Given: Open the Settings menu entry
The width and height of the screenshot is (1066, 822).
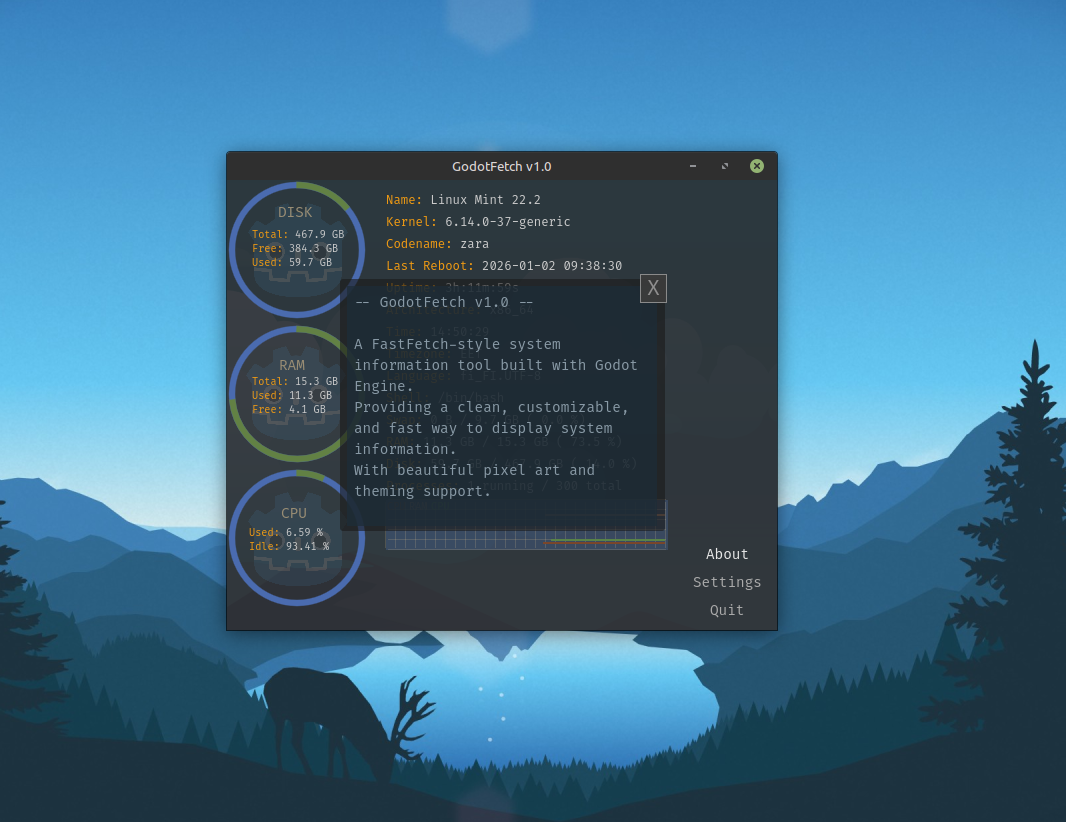Looking at the screenshot, I should pyautogui.click(x=727, y=582).
